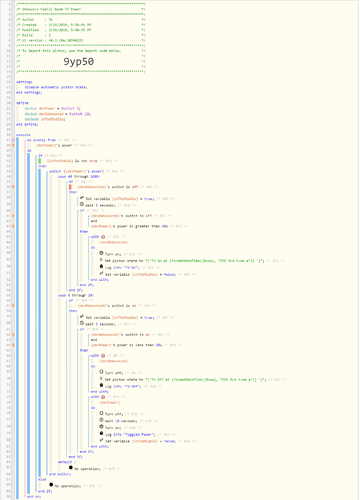Click the clock icon beside Wait 10 seconds
360x500 pixels.
tap(101, 420)
